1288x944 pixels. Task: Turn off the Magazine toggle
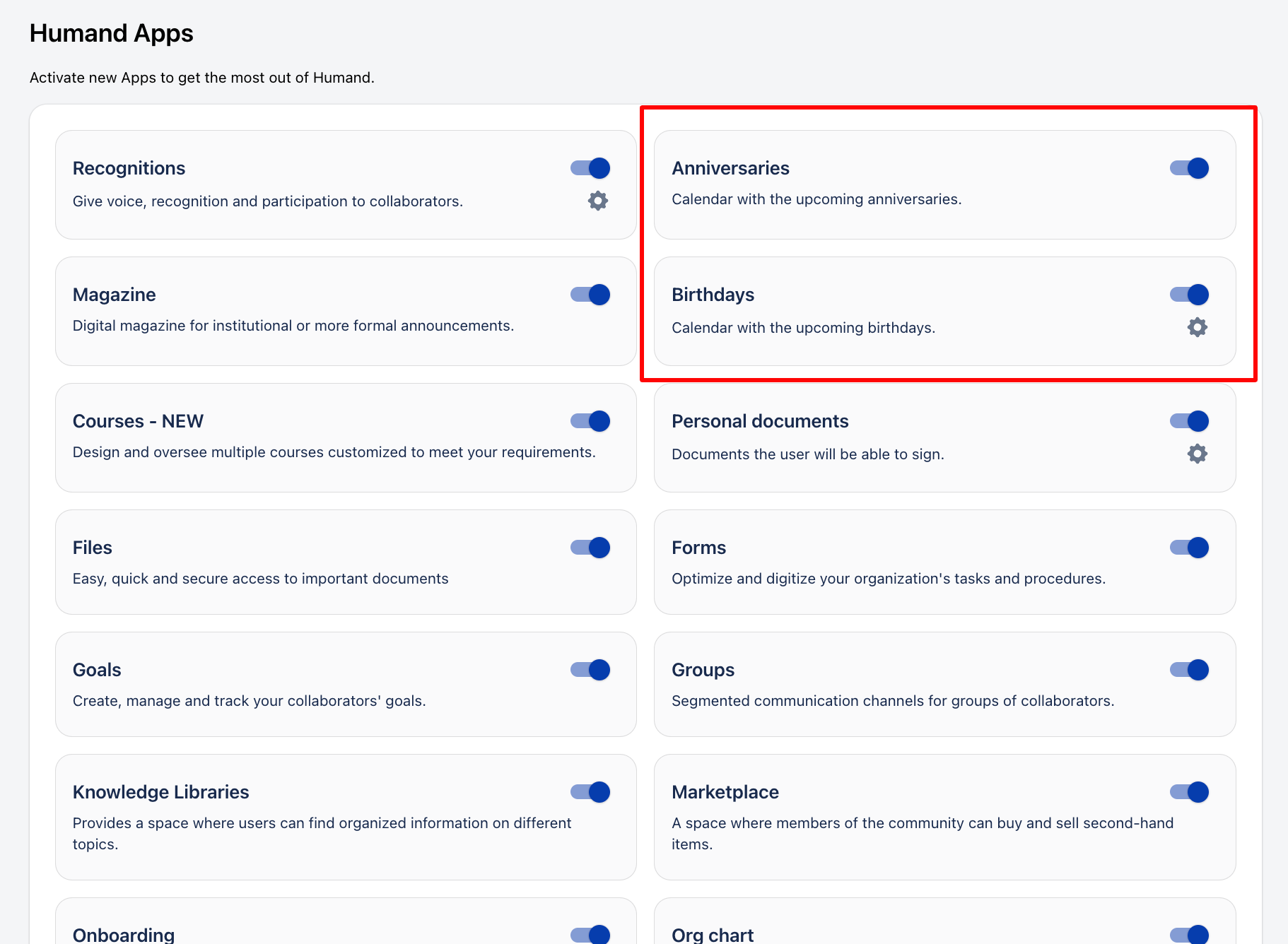click(590, 295)
